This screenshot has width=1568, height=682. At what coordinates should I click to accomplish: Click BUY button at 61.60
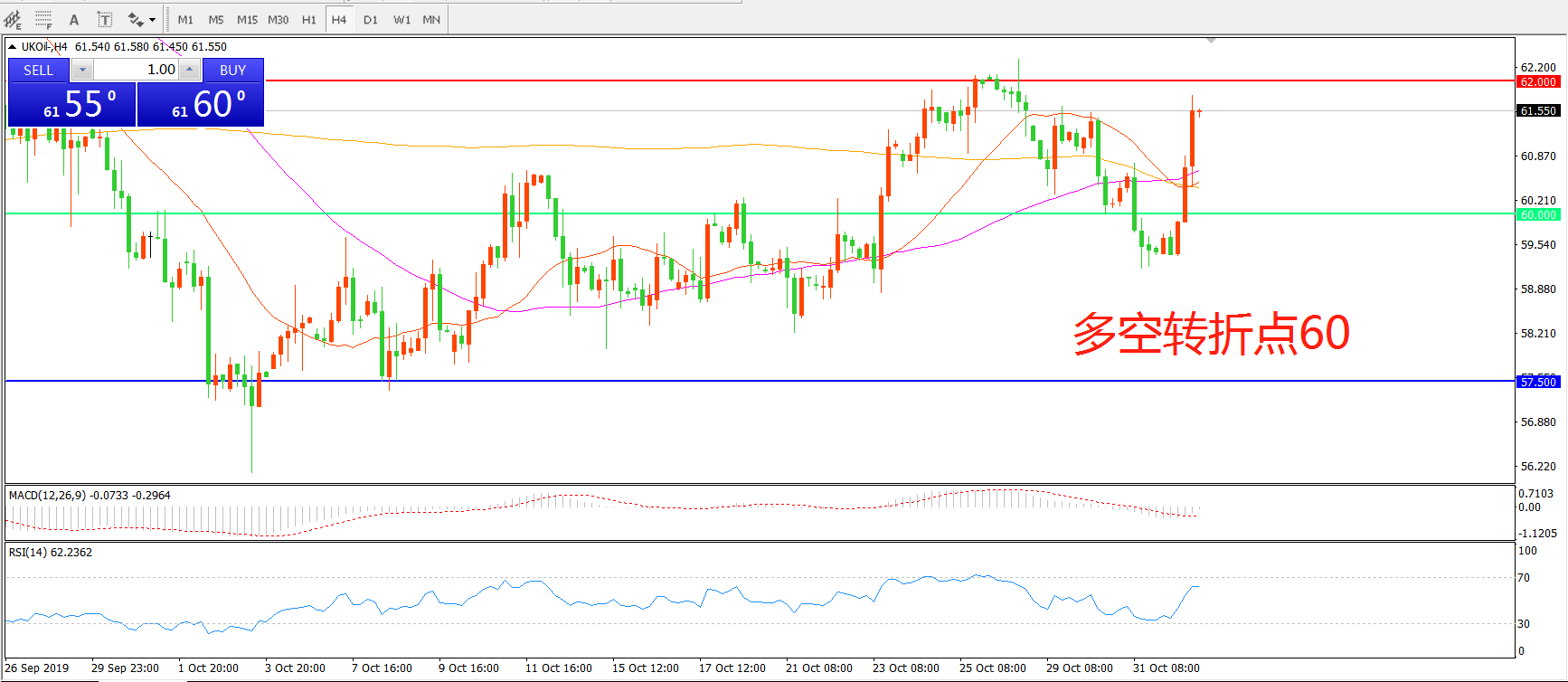[x=201, y=104]
